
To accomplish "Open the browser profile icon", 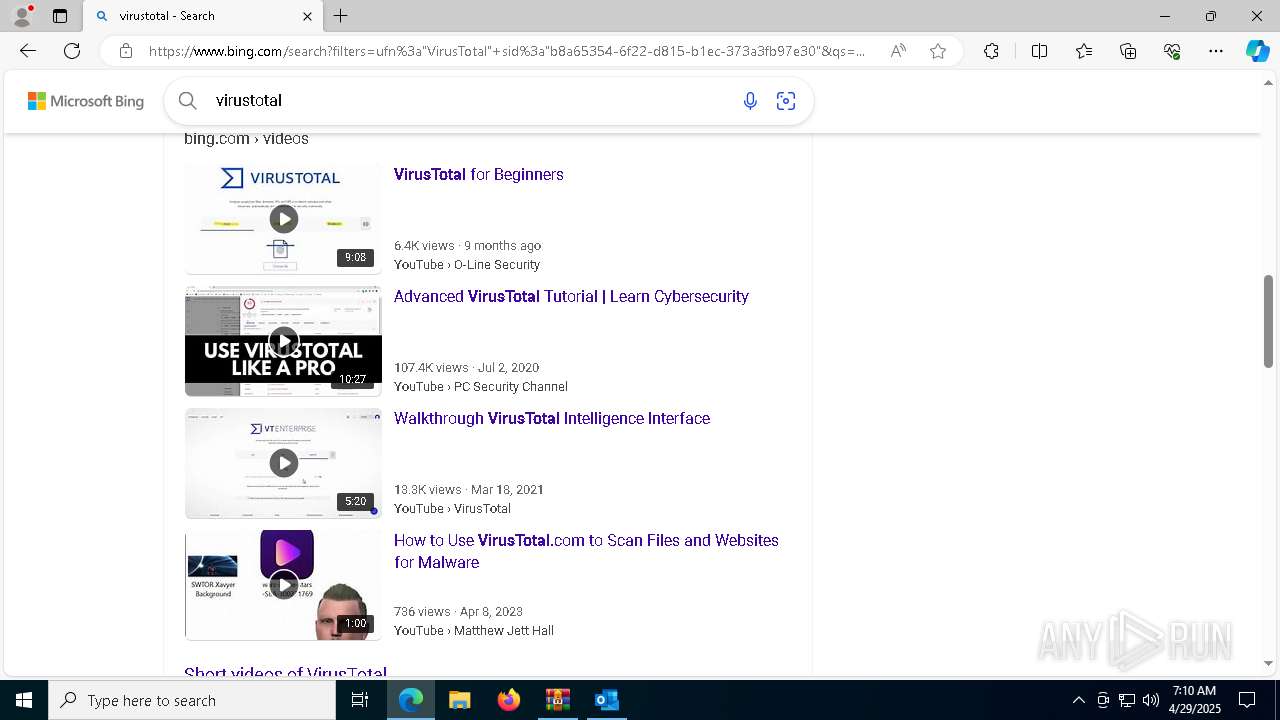I will click(22, 16).
